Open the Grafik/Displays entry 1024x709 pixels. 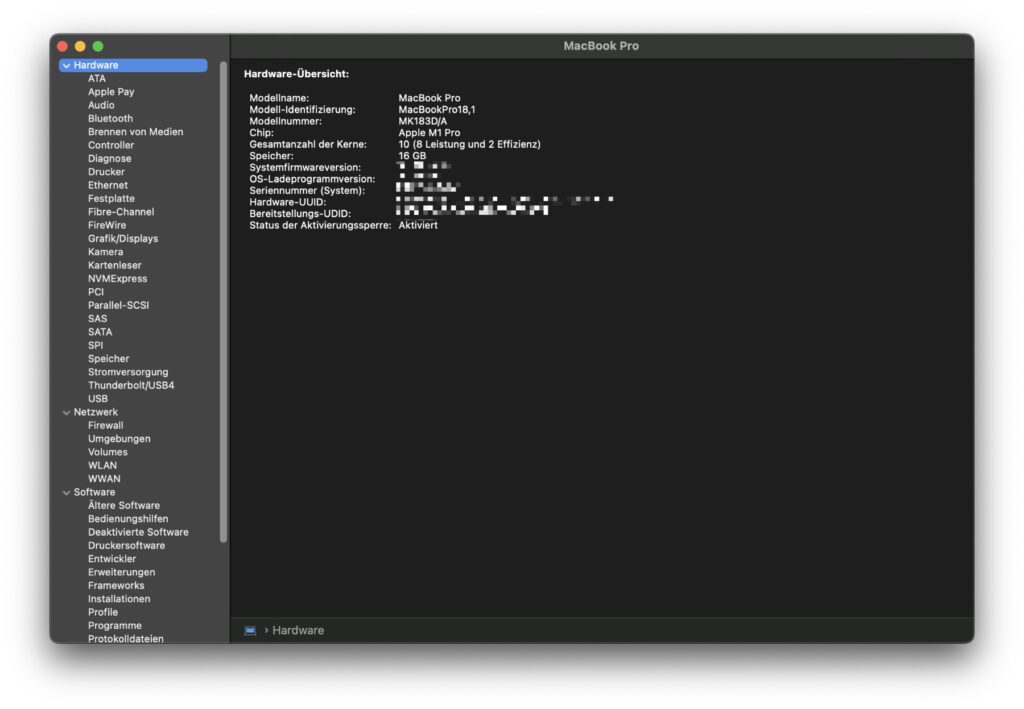tap(122, 238)
